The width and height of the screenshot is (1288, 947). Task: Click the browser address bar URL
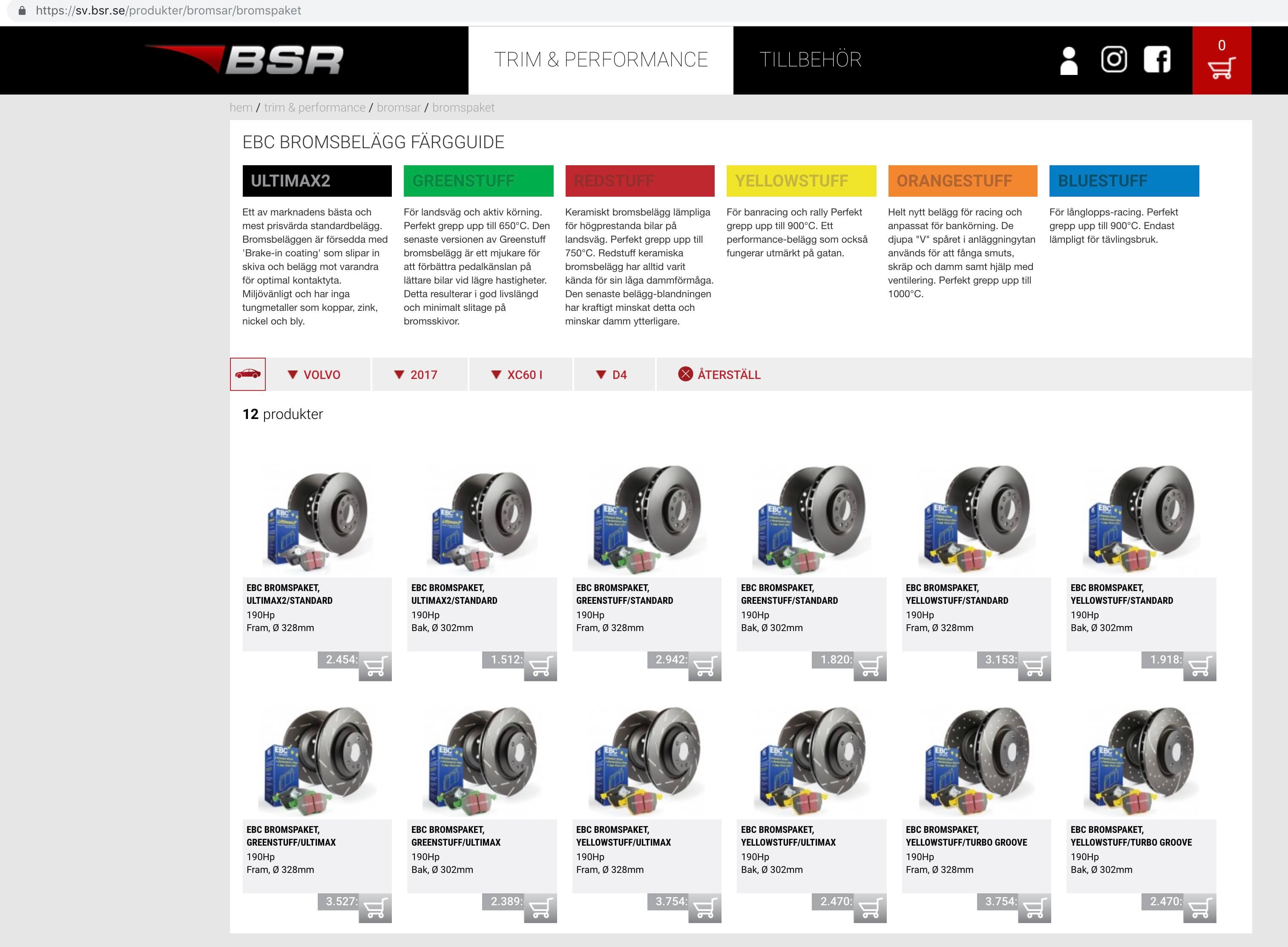pos(168,10)
